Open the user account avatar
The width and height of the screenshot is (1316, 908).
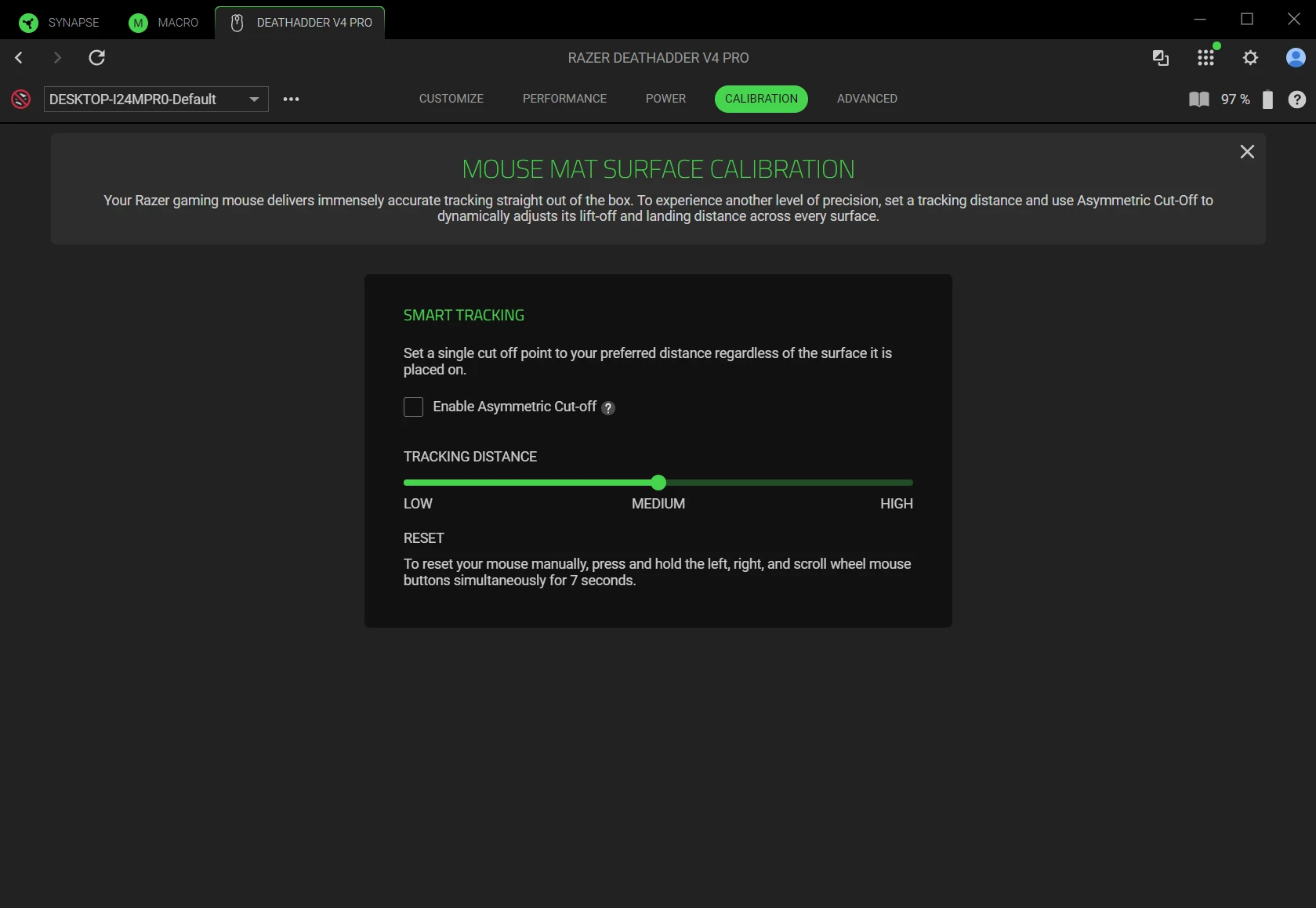tap(1295, 58)
